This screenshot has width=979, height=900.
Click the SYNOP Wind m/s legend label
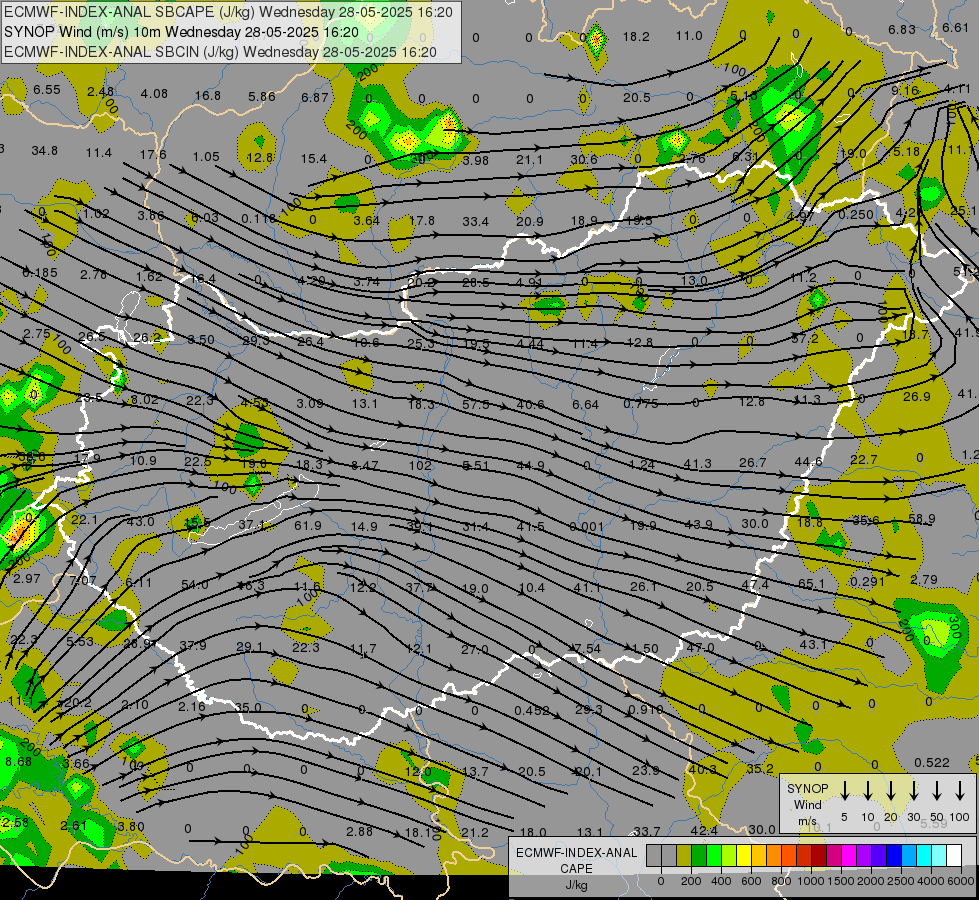807,804
